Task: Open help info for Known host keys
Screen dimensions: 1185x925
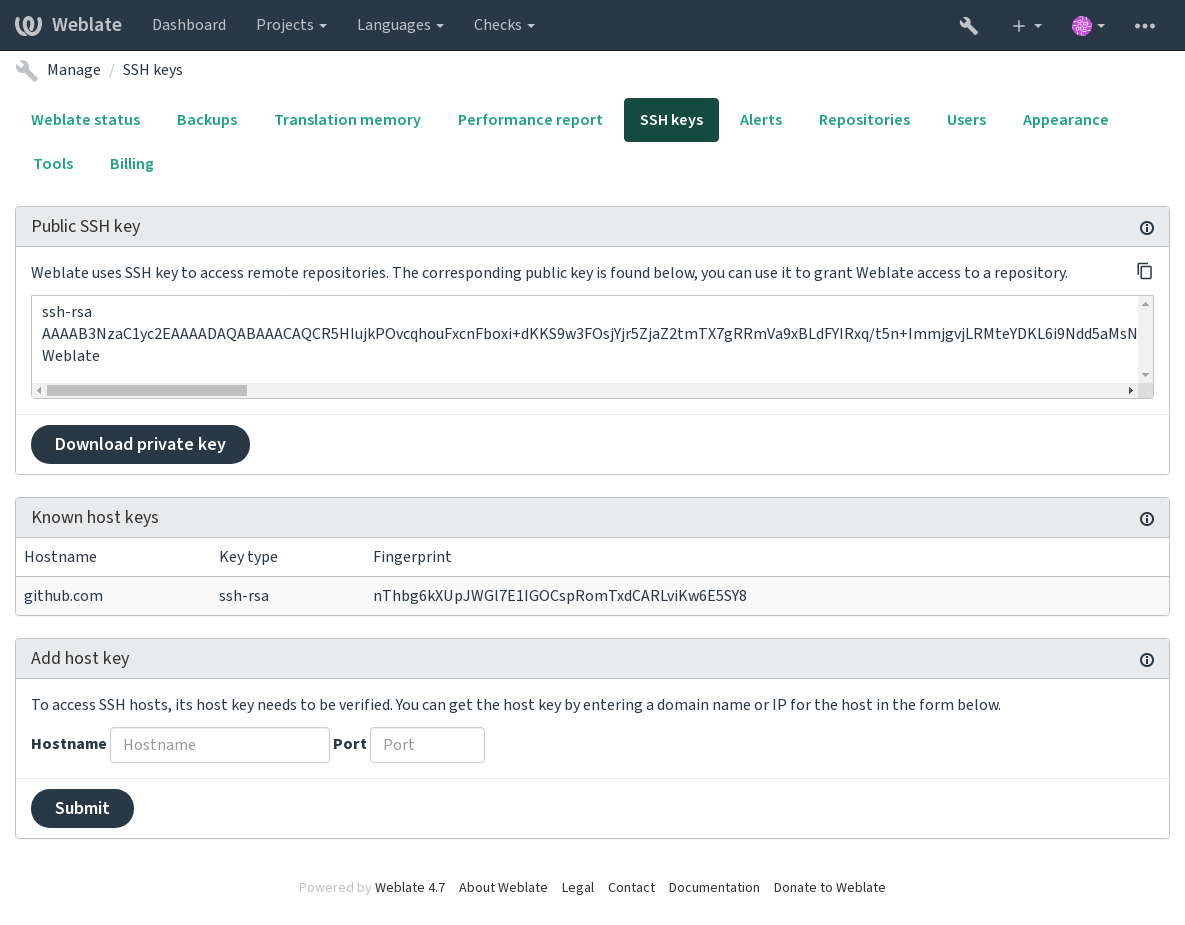Action: [x=1146, y=518]
